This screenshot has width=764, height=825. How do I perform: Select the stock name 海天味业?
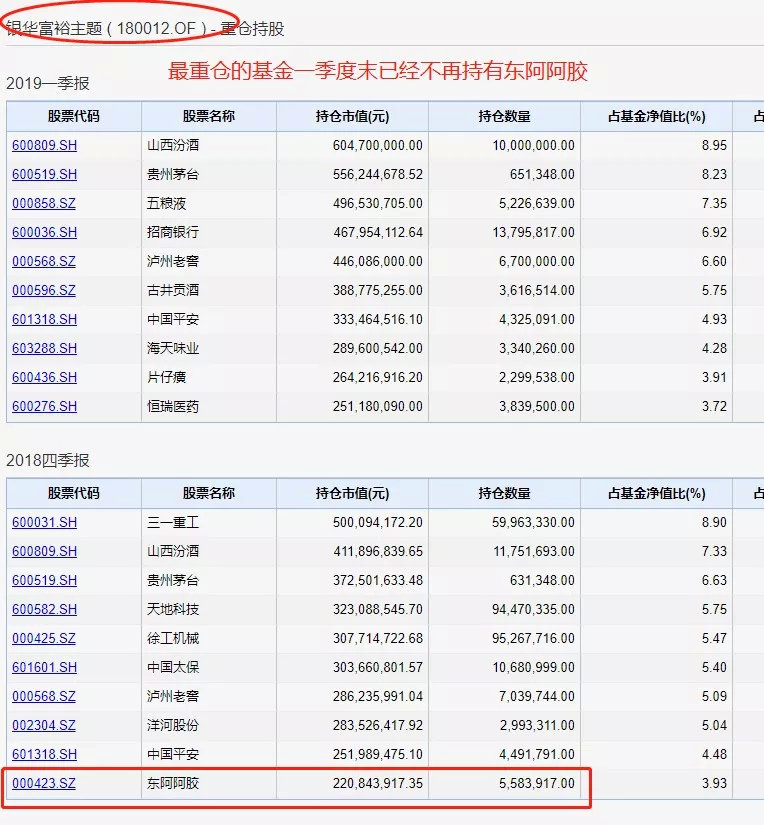pos(173,348)
